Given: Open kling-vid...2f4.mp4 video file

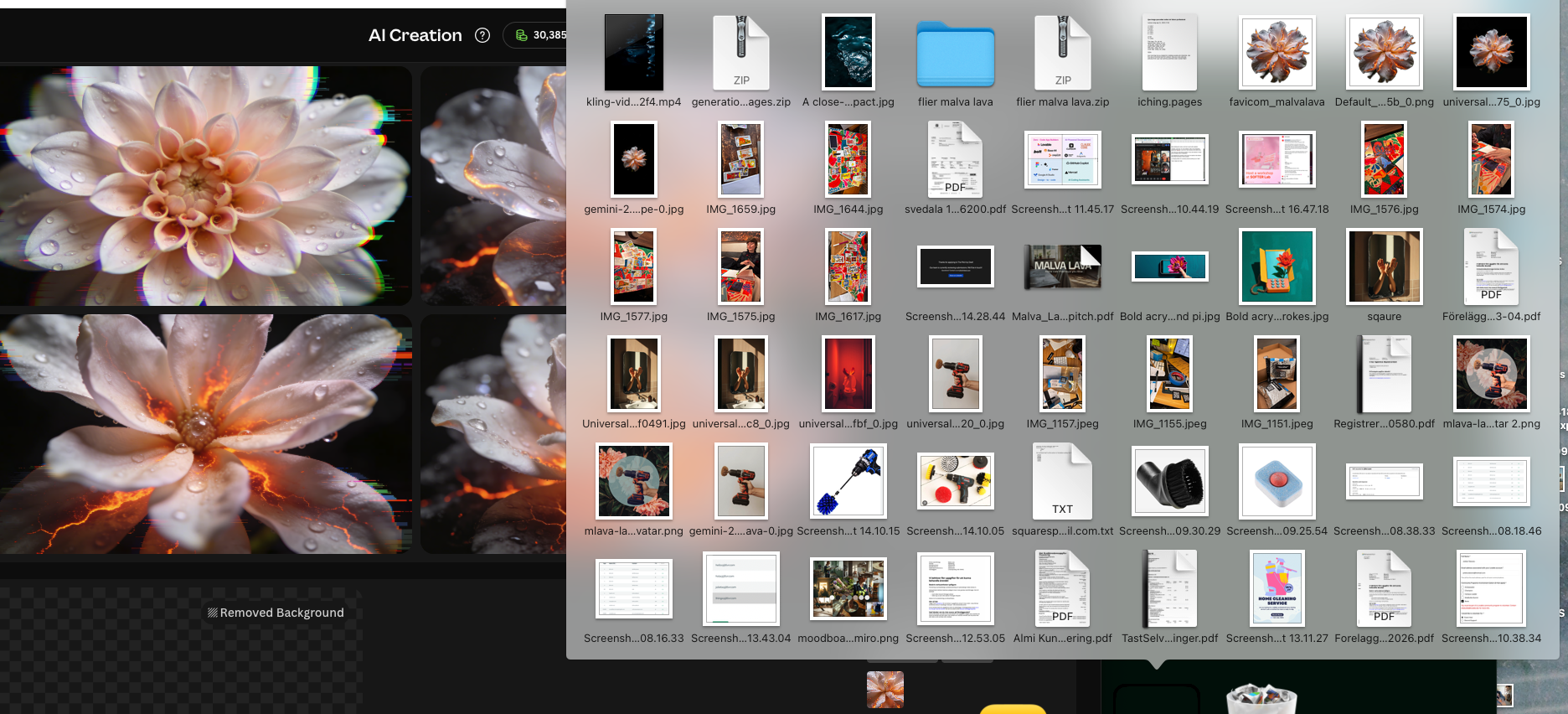Looking at the screenshot, I should [634, 52].
